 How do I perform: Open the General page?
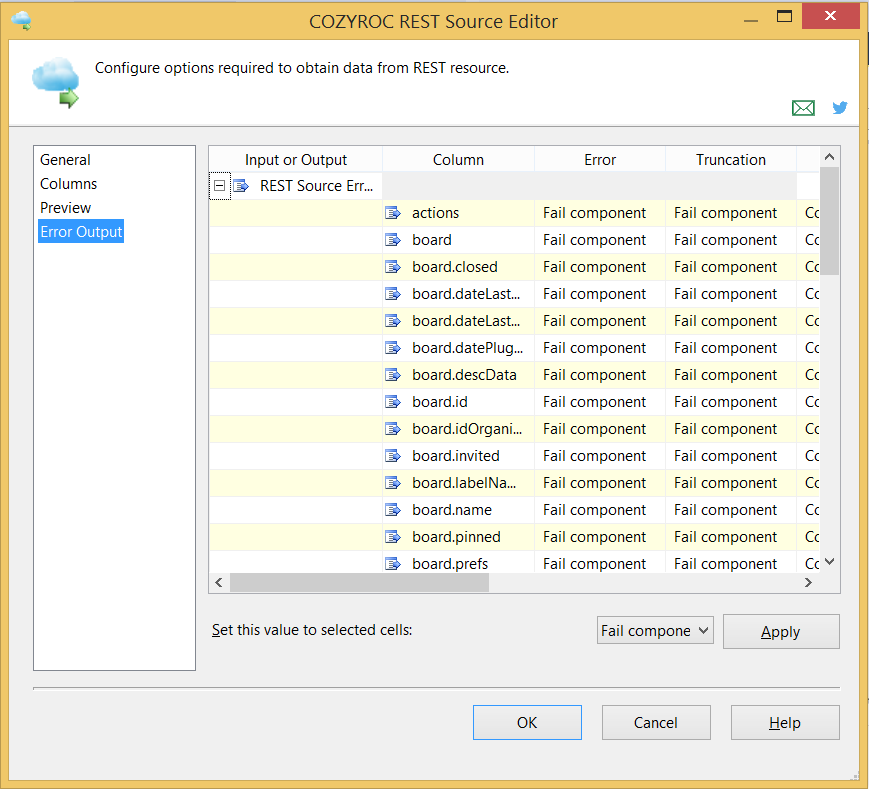[65, 160]
